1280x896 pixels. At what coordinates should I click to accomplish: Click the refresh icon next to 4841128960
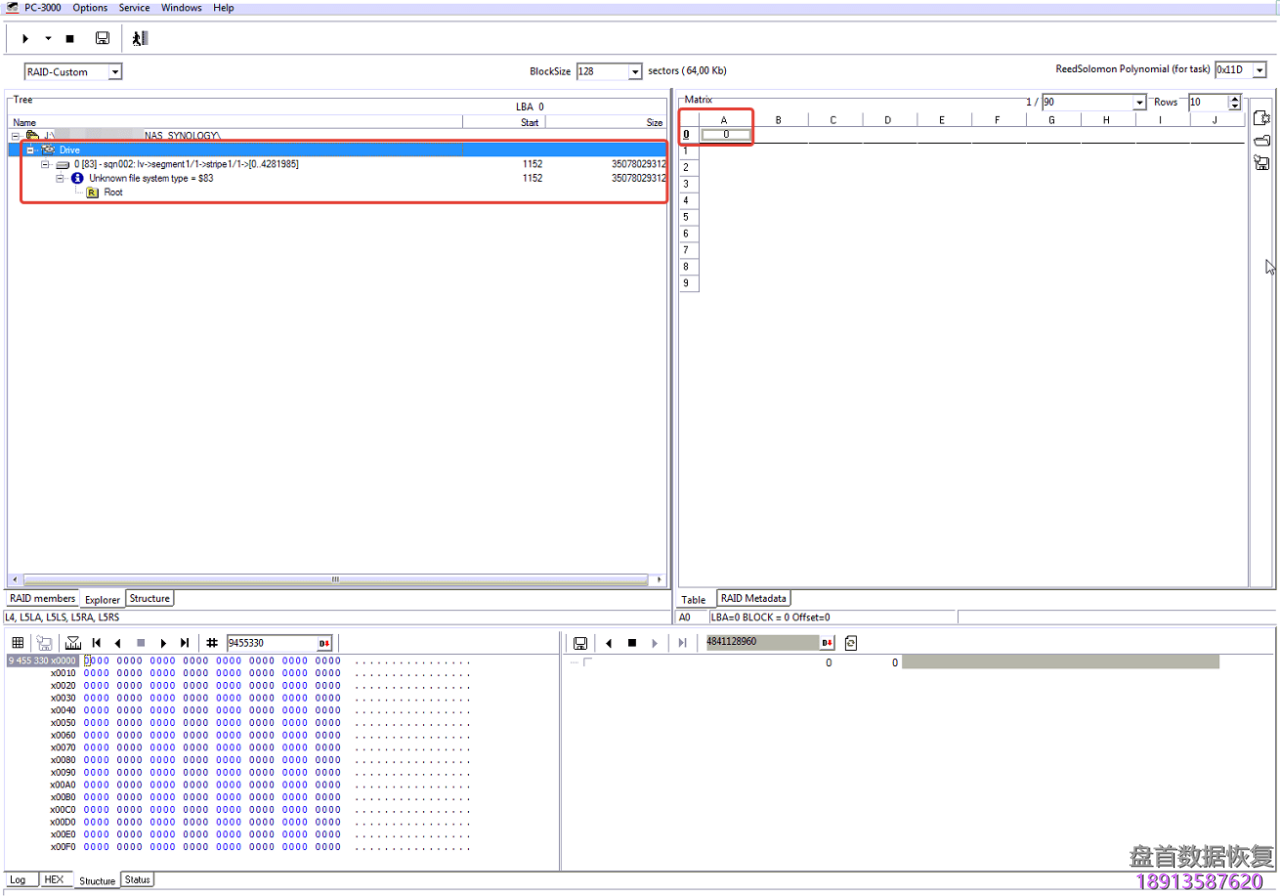pos(851,643)
